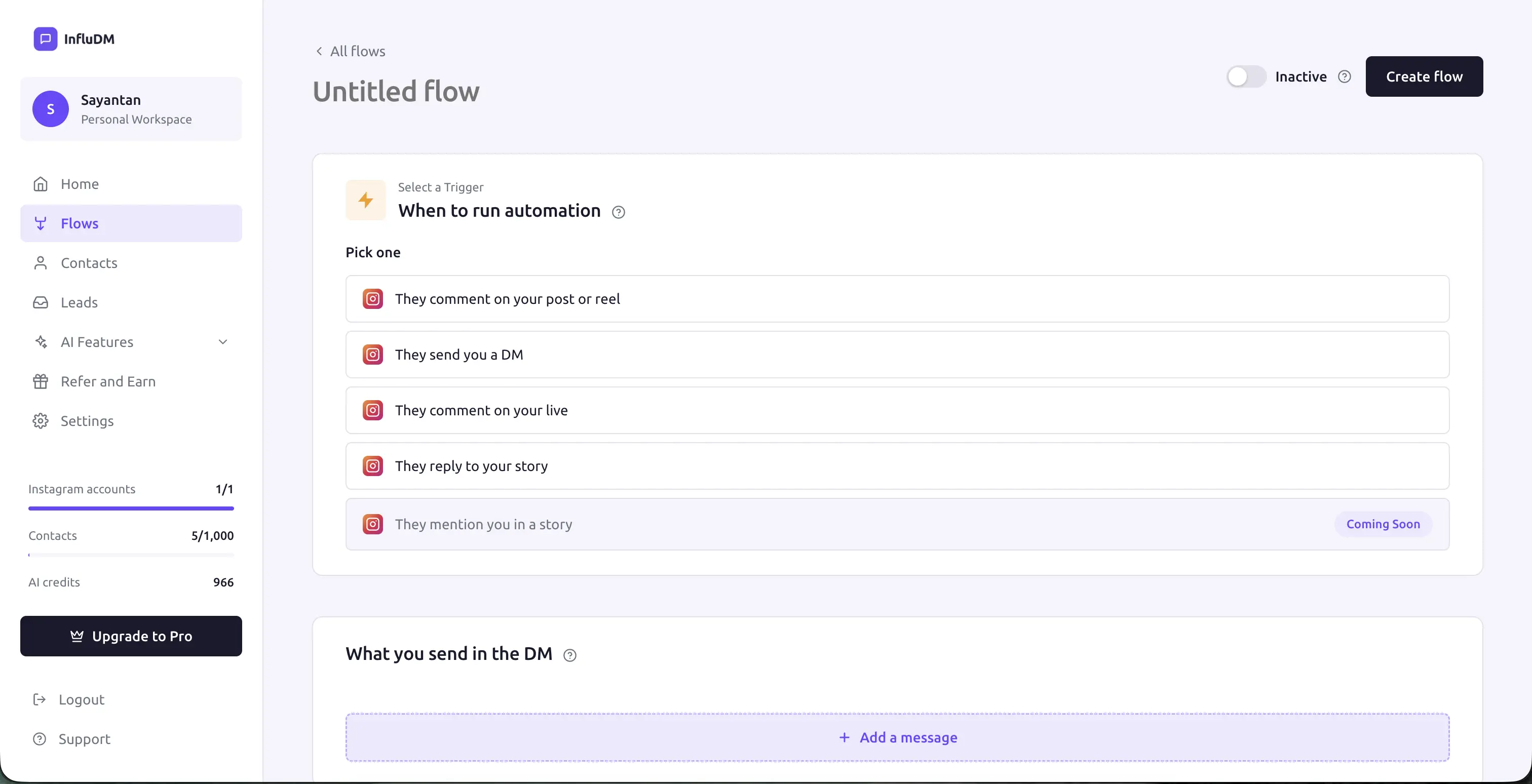The image size is (1532, 784).
Task: Click the AI credits value 966
Action: [x=223, y=582]
